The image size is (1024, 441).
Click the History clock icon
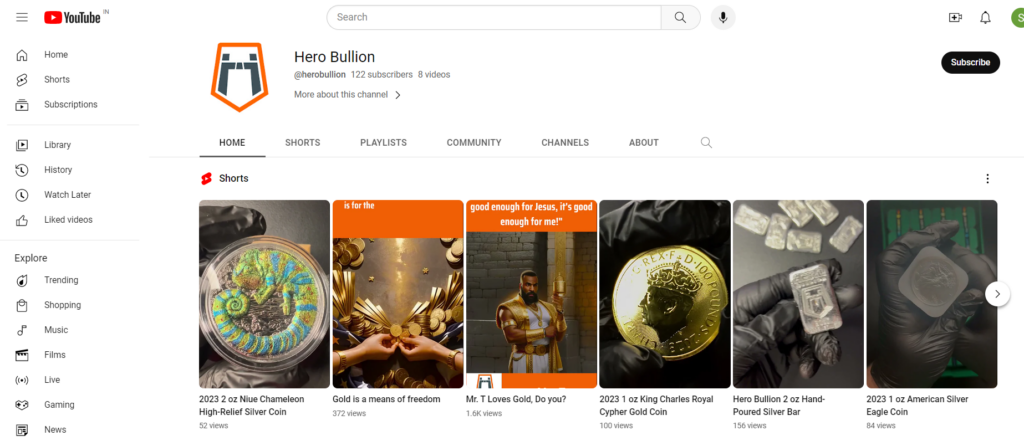tap(22, 170)
